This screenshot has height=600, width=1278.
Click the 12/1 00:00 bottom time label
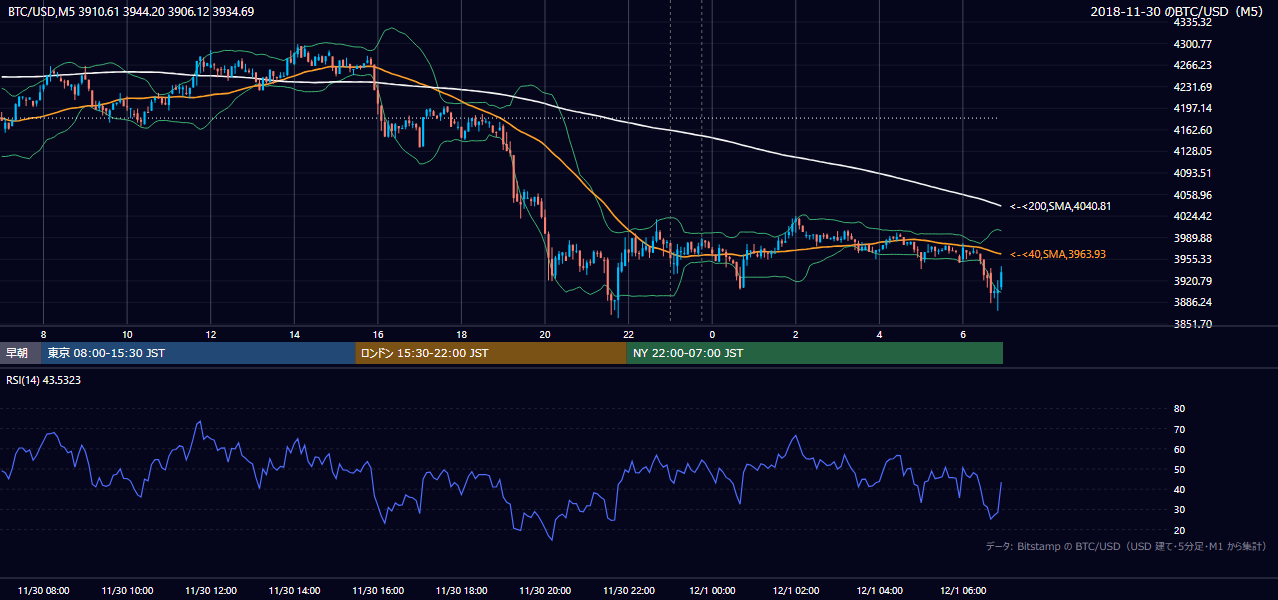(x=713, y=590)
